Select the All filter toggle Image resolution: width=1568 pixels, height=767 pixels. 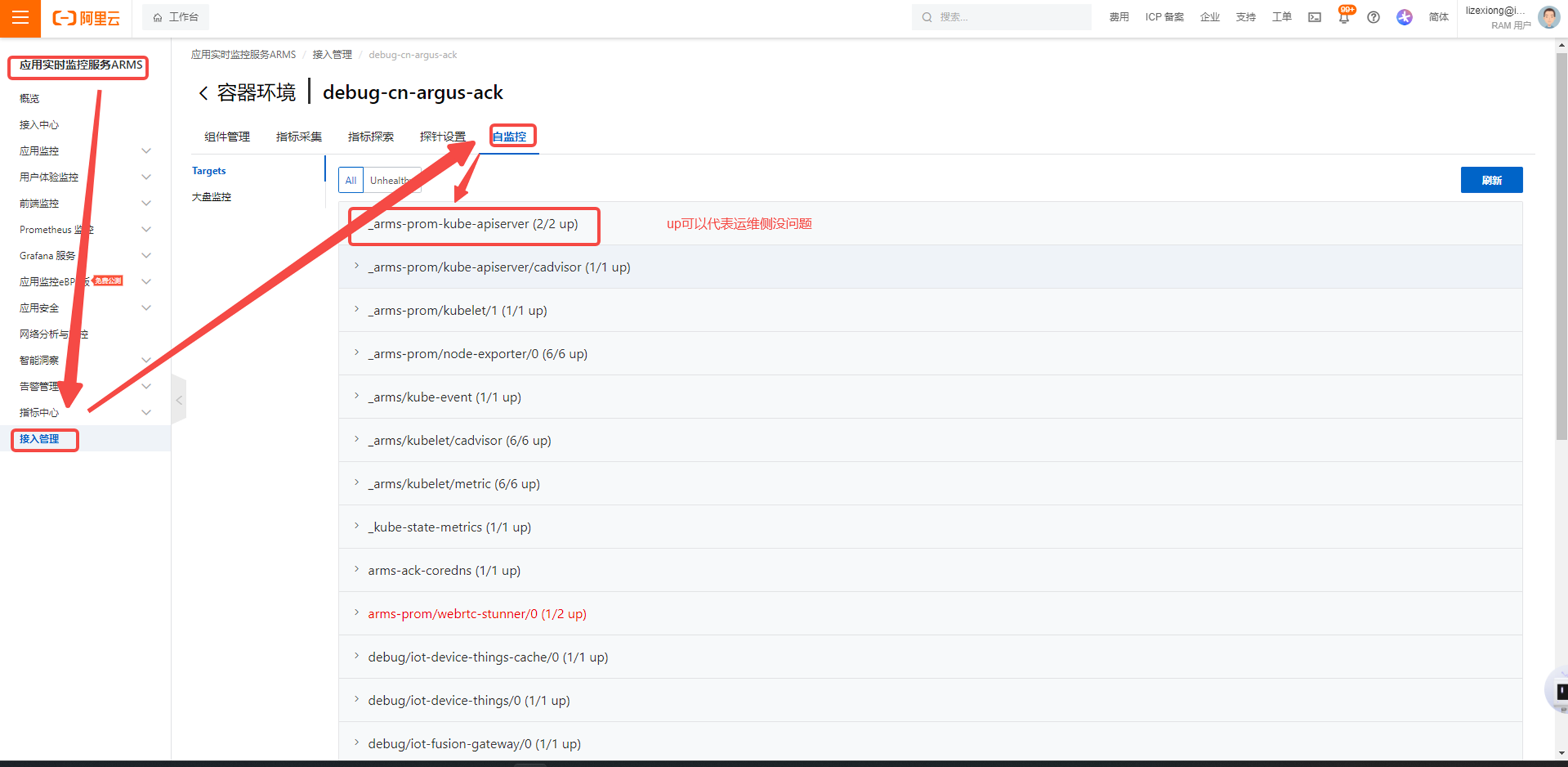click(x=350, y=180)
